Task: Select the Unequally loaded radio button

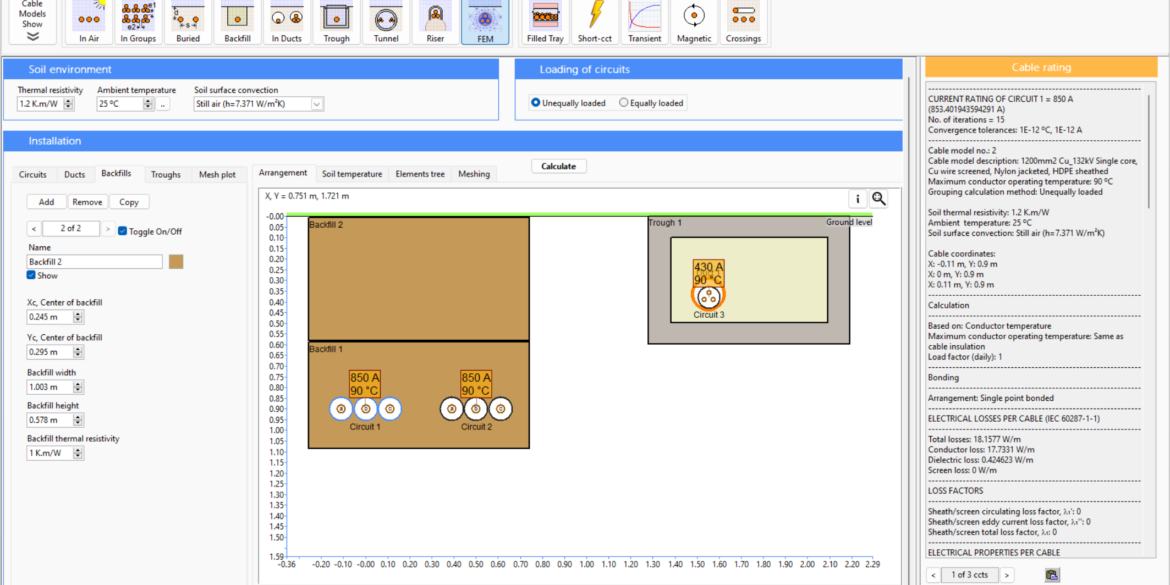Action: tap(536, 103)
